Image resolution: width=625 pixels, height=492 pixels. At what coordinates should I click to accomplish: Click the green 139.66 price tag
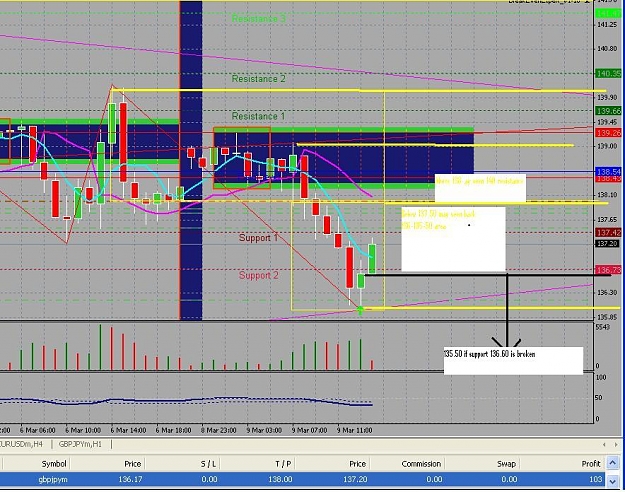click(608, 111)
